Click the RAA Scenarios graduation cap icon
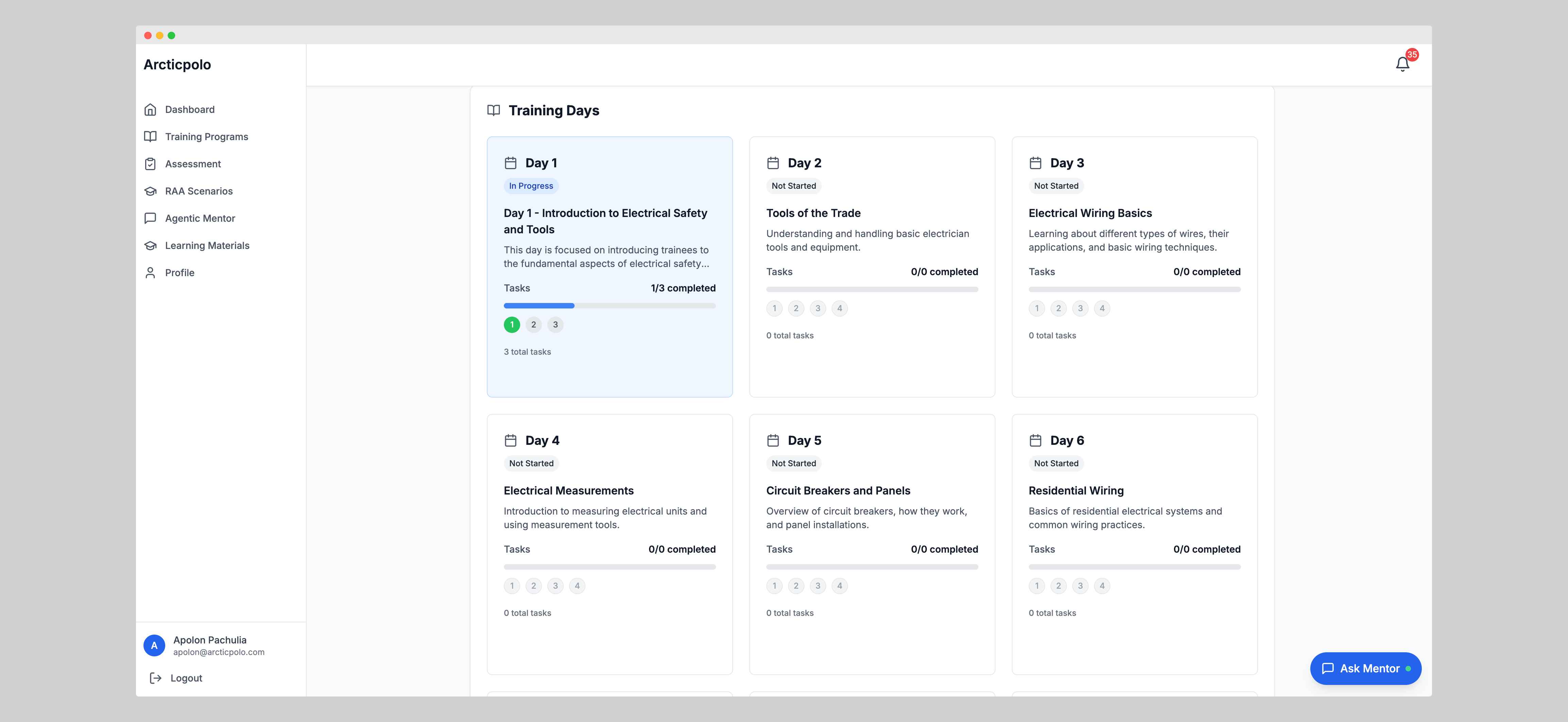The image size is (1568, 722). [150, 191]
